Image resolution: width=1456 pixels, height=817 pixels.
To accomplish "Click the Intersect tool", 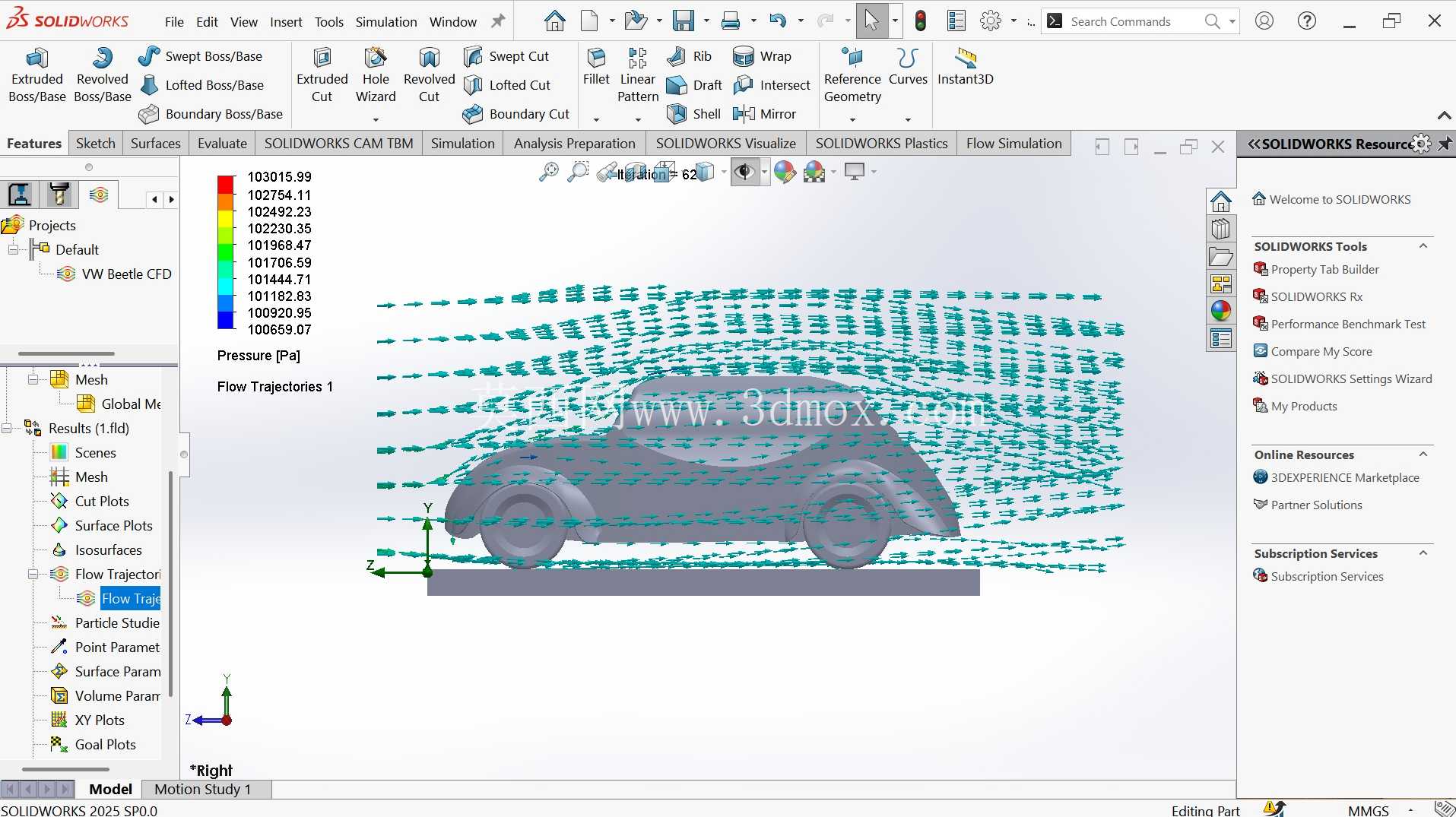I will pos(772,85).
